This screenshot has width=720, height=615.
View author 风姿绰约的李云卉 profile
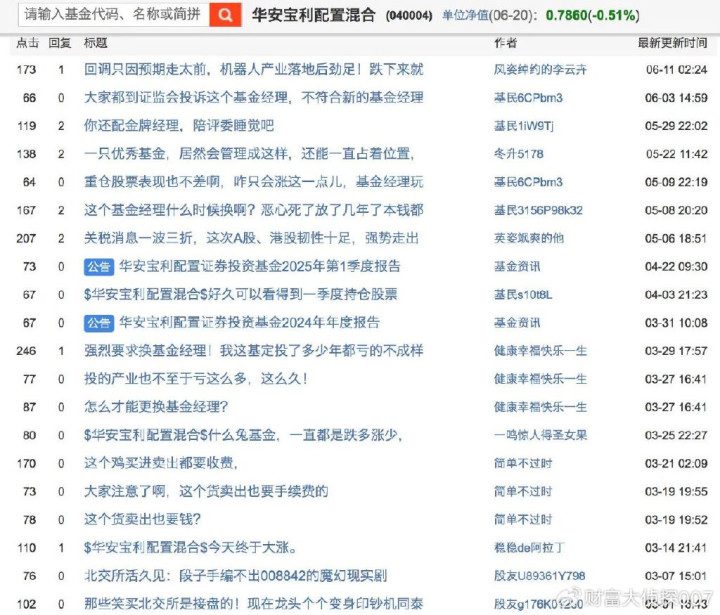click(x=540, y=69)
